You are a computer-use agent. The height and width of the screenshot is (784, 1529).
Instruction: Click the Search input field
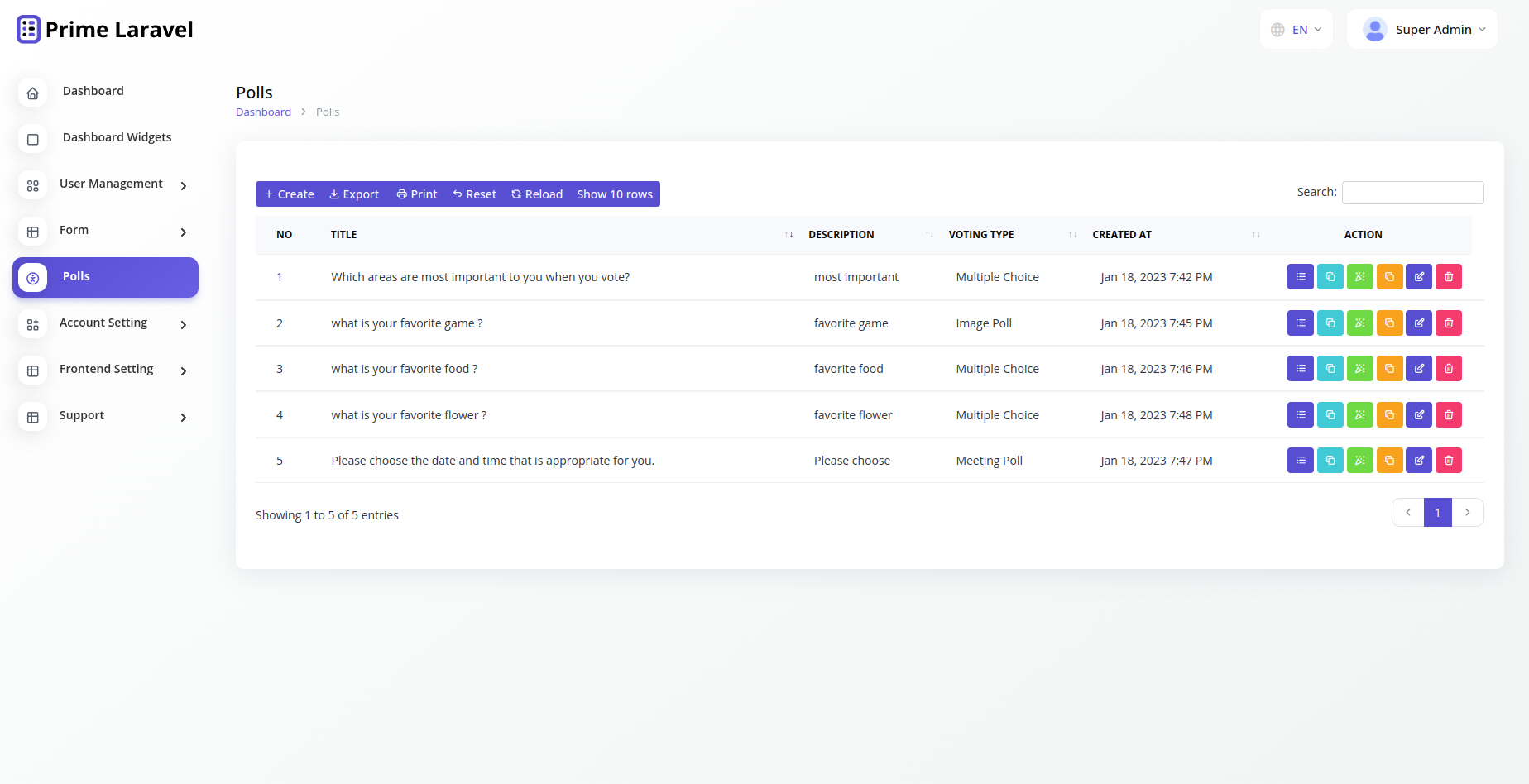pos(1412,193)
